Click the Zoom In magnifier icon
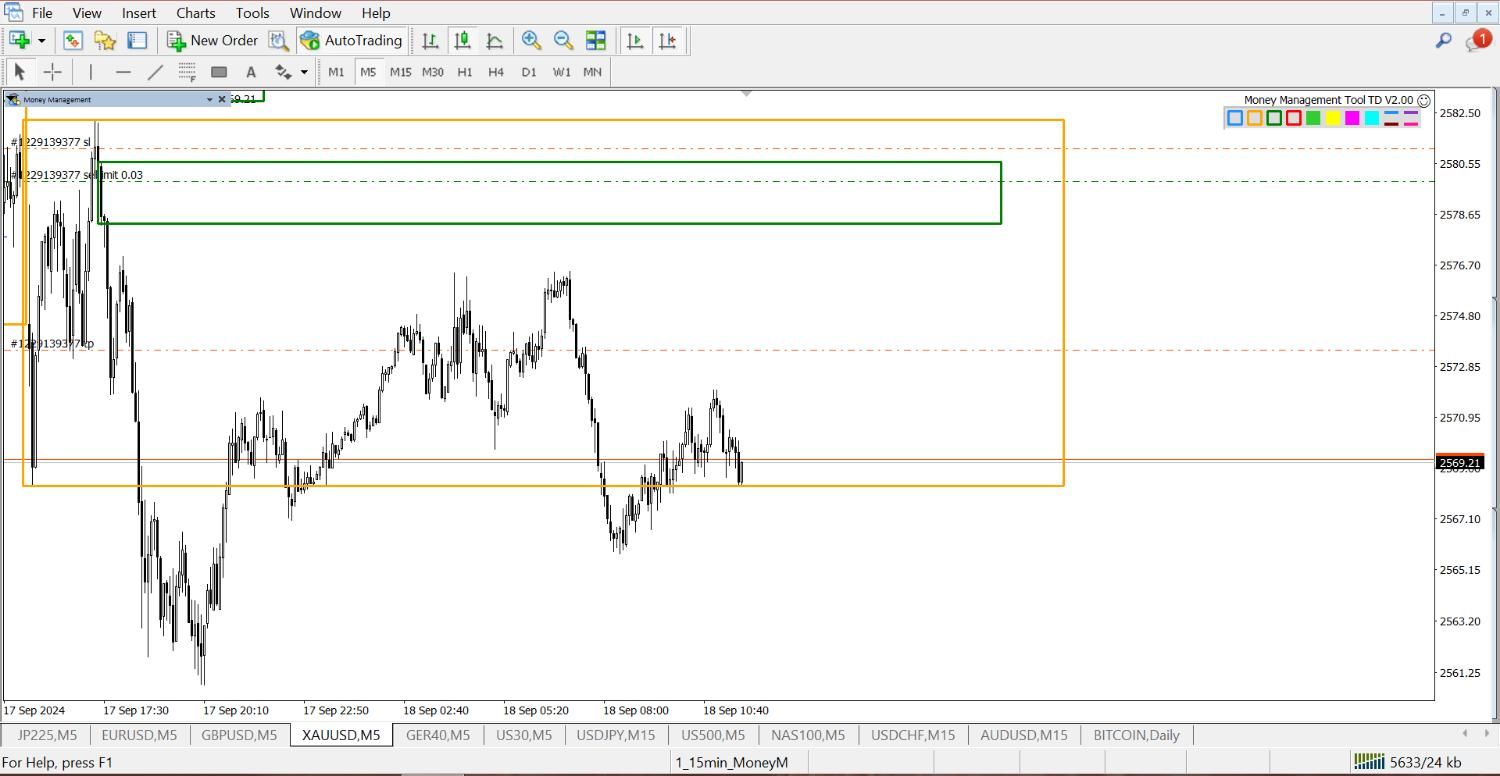The width and height of the screenshot is (1500, 776). (531, 40)
